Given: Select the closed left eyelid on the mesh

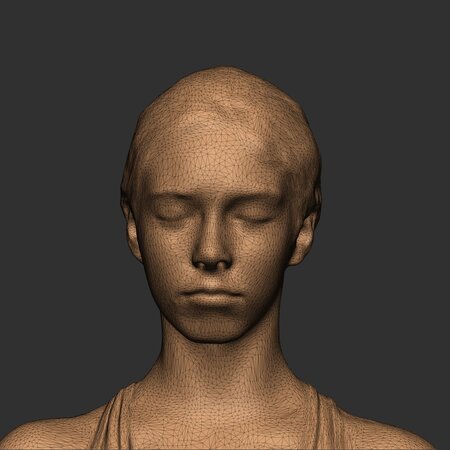Looking at the screenshot, I should [x=172, y=212].
